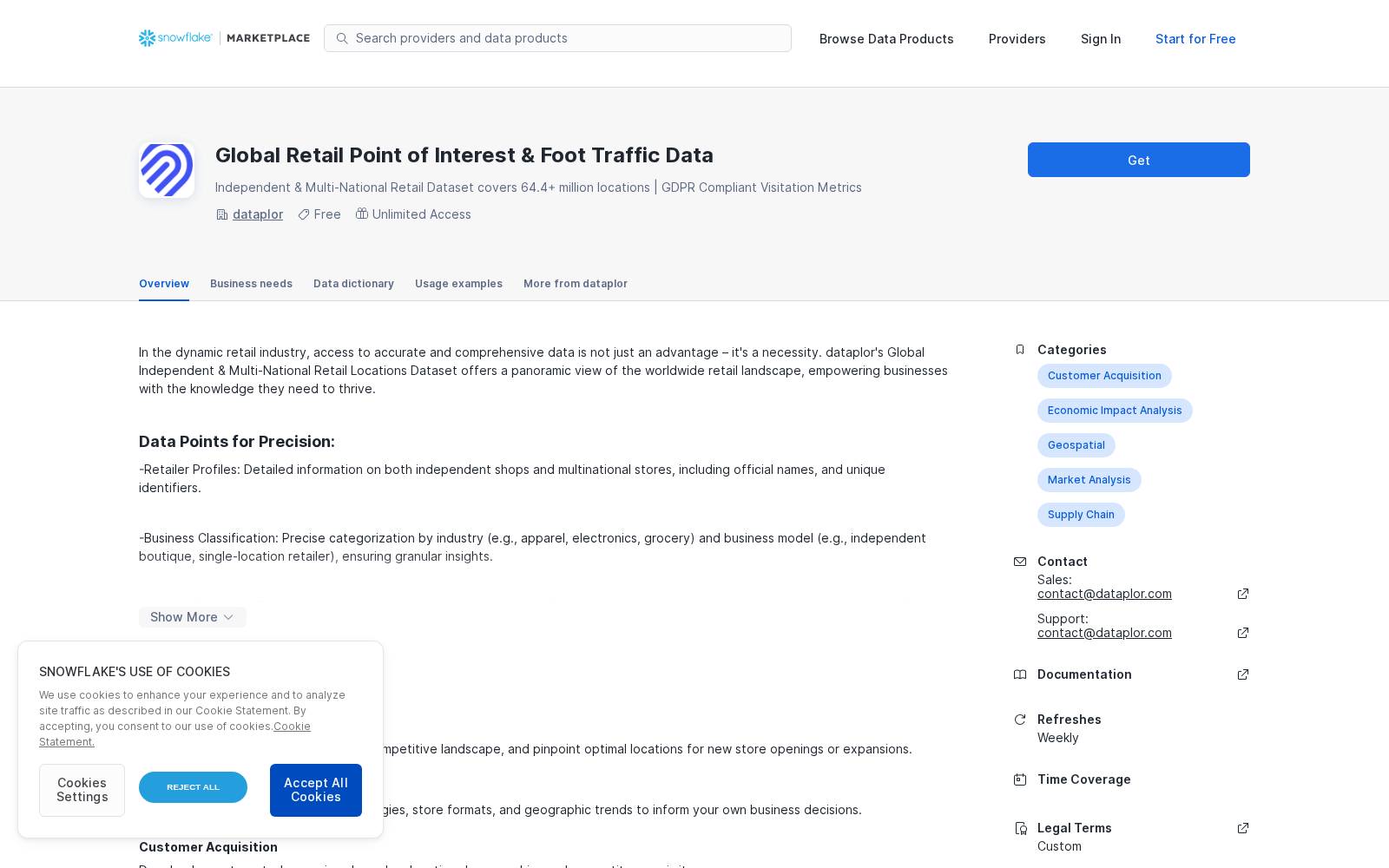This screenshot has width=1389, height=868.
Task: Select the Supply Chain category chip
Action: pyautogui.click(x=1081, y=515)
